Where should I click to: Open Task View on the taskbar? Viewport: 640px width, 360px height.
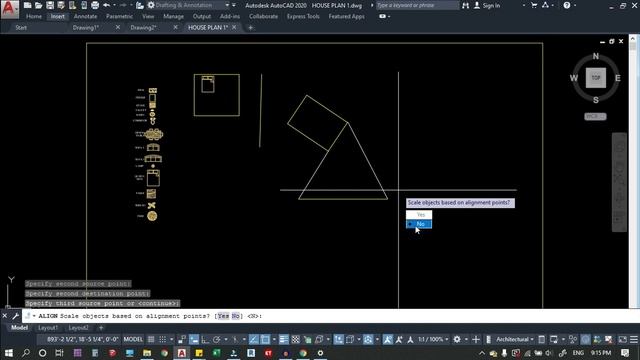point(60,353)
